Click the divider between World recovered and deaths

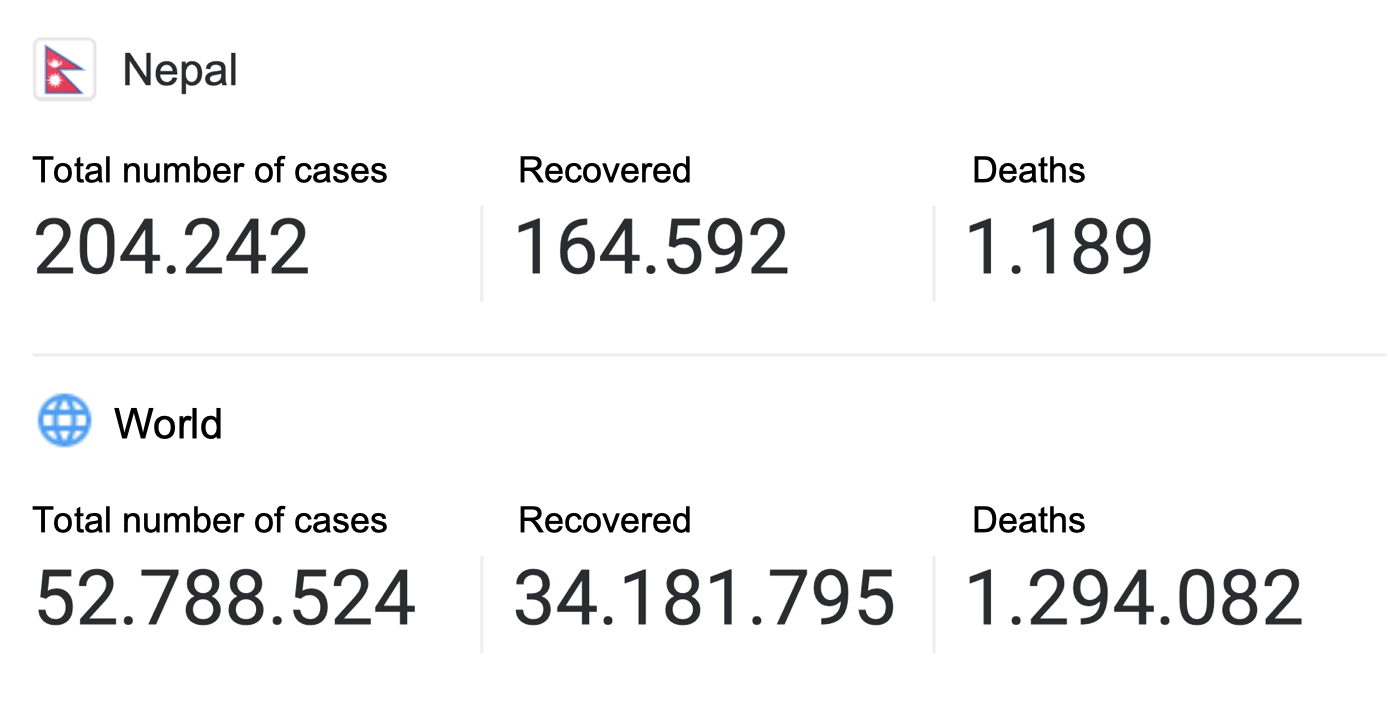934,604
